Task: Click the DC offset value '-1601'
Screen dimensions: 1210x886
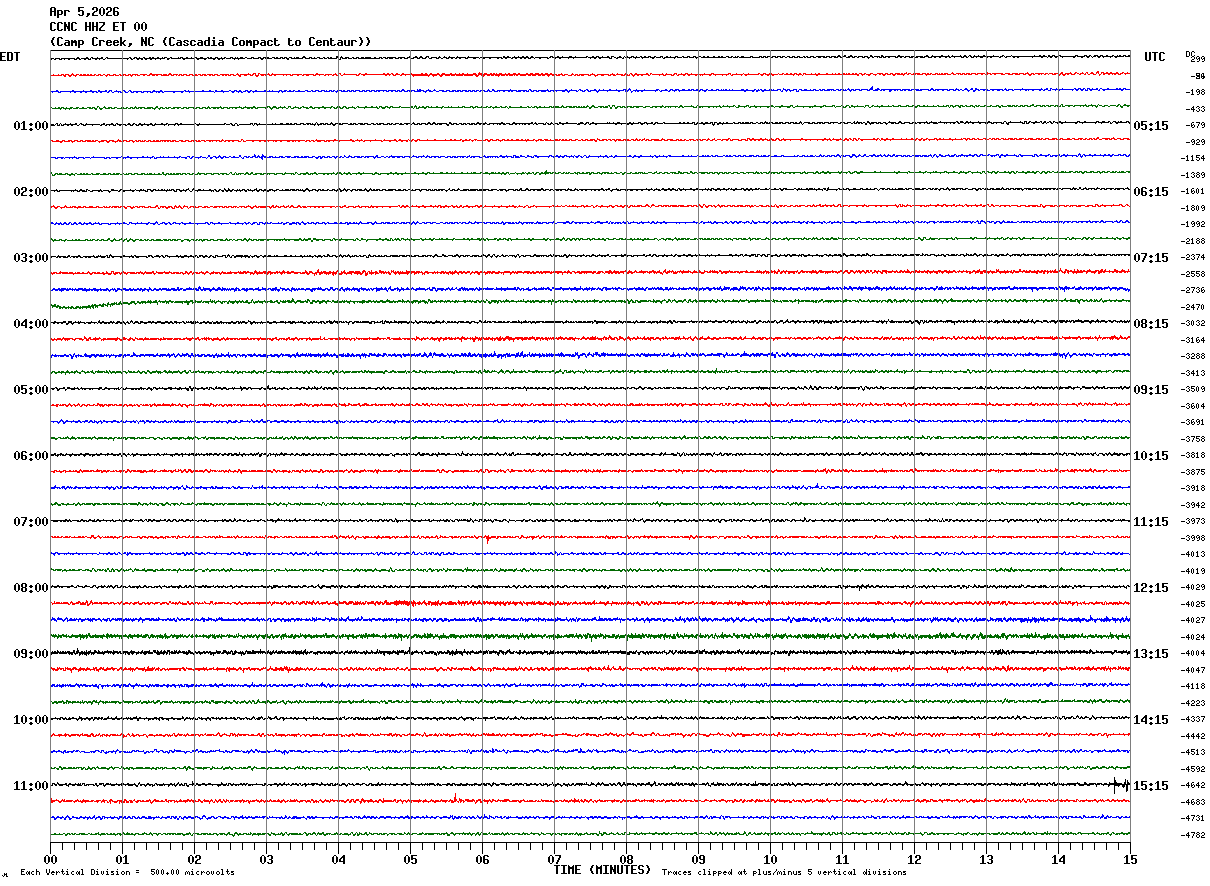Action: tap(1194, 192)
